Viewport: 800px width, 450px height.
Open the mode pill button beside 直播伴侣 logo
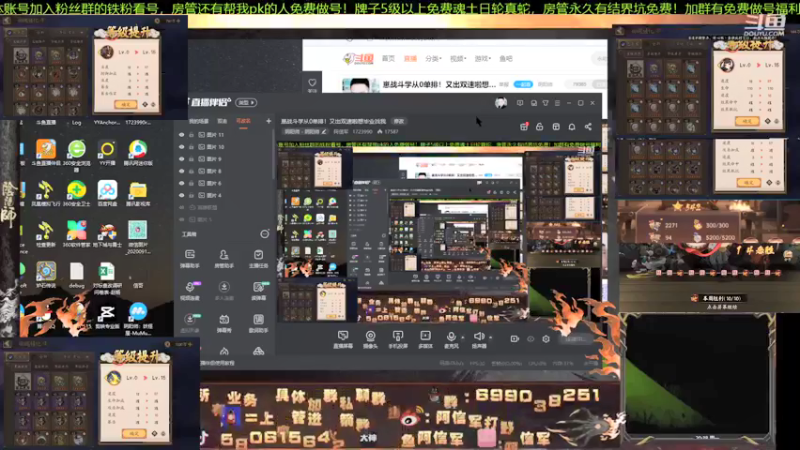point(246,103)
